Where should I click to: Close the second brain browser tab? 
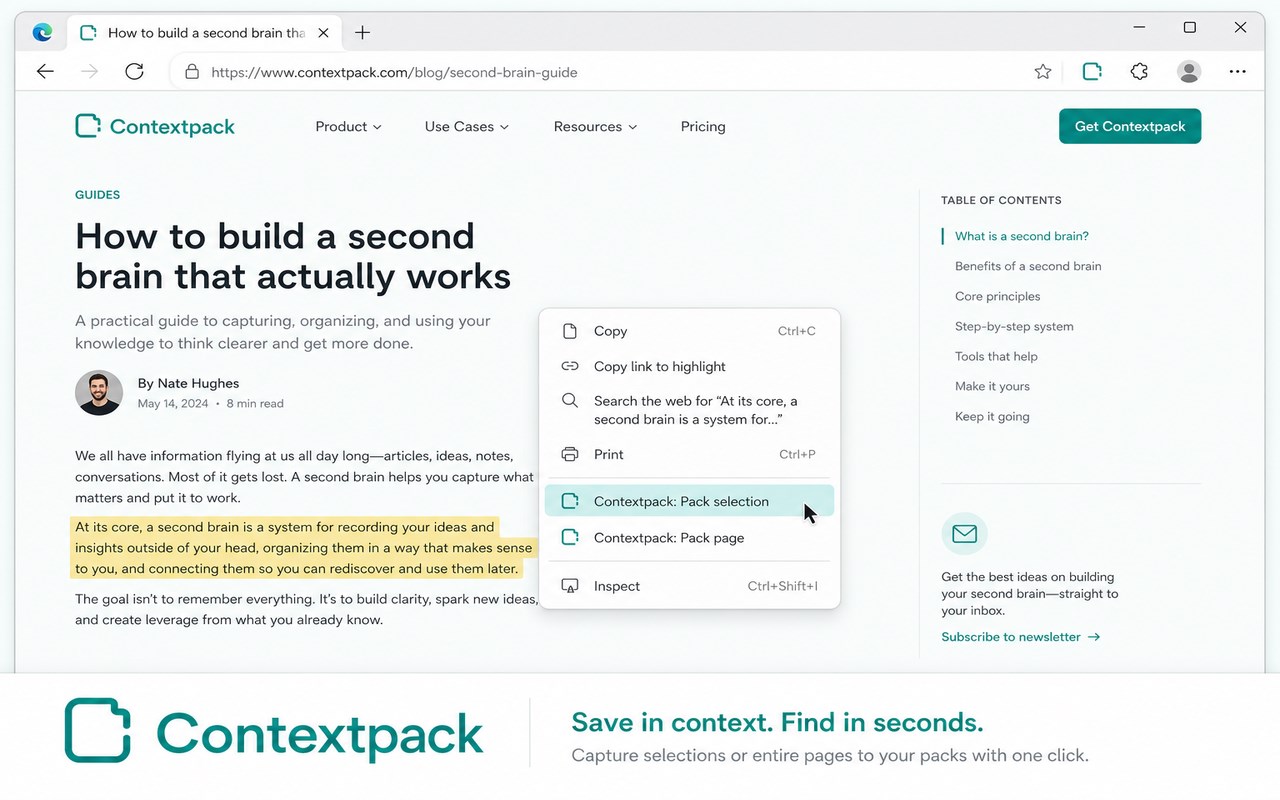click(x=323, y=33)
